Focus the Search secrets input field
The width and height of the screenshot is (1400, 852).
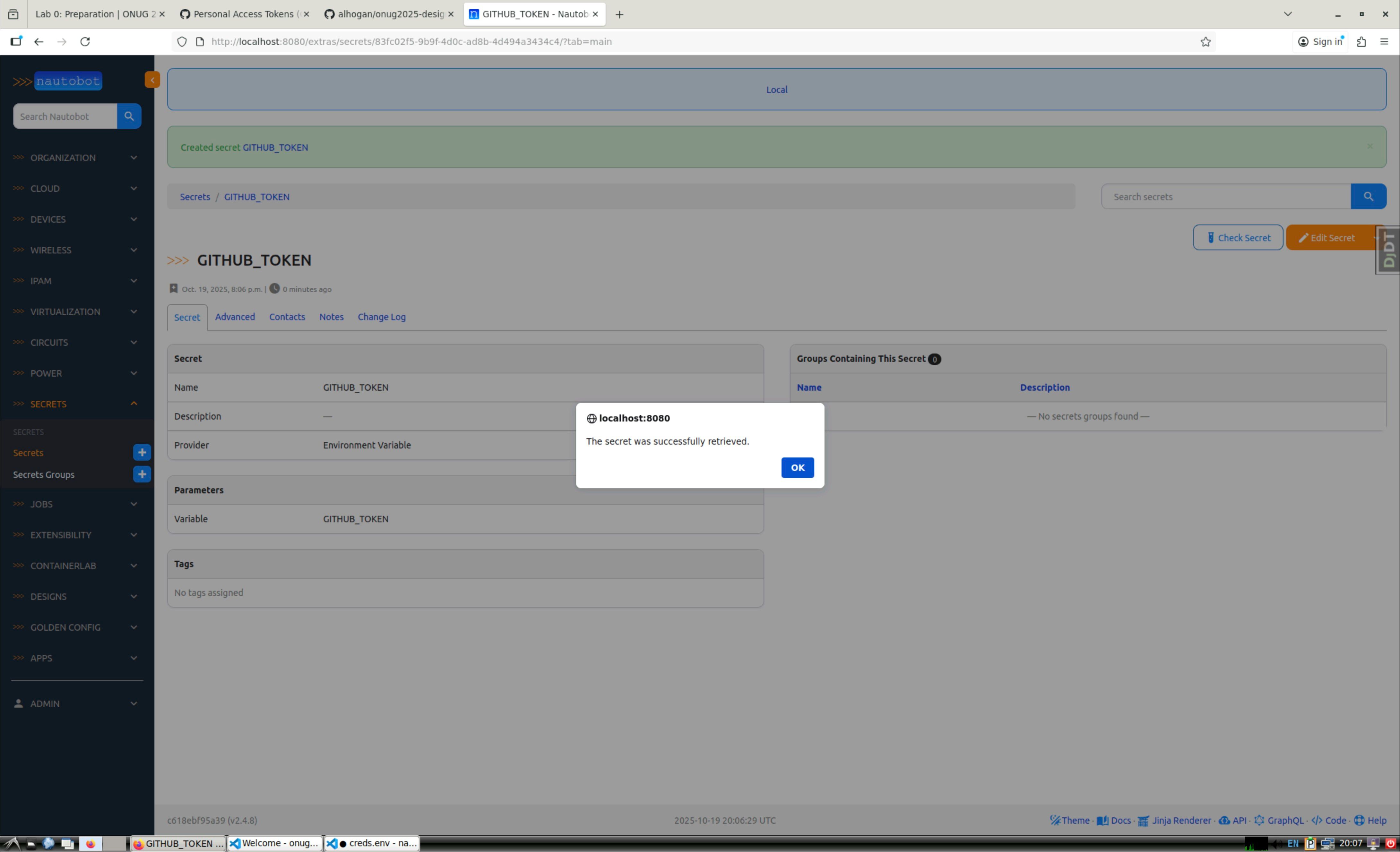click(x=1225, y=197)
